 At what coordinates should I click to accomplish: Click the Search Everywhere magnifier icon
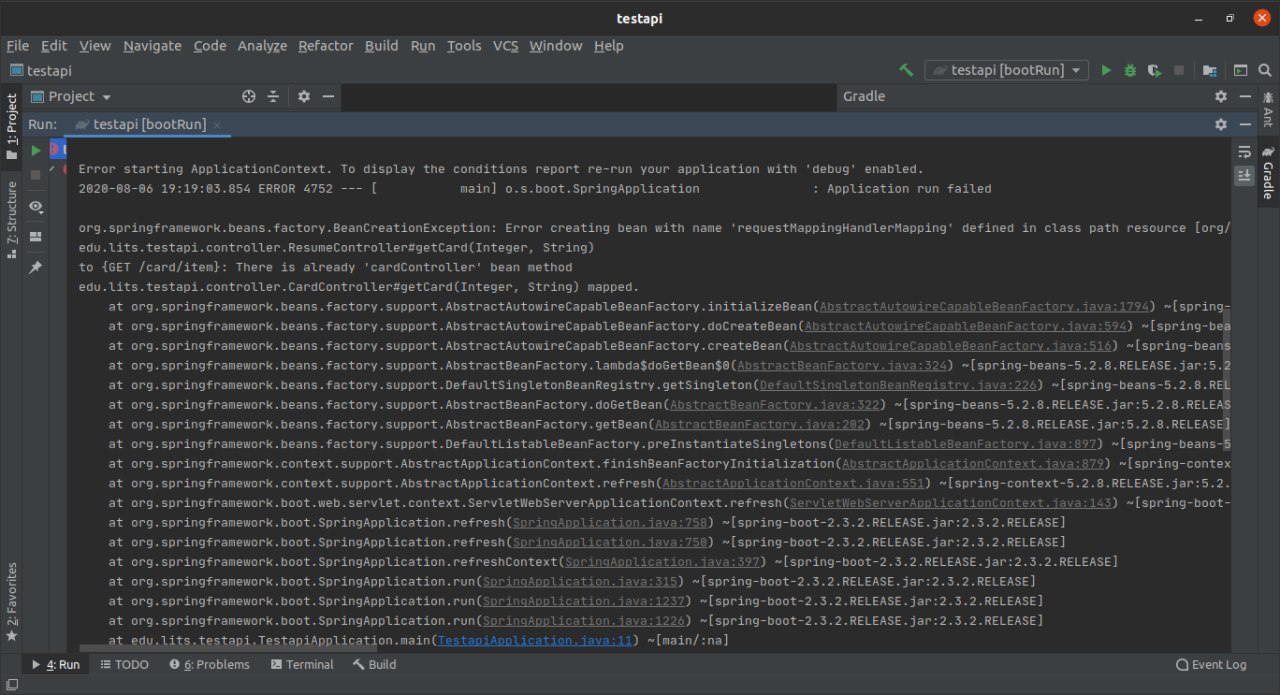[x=1265, y=70]
